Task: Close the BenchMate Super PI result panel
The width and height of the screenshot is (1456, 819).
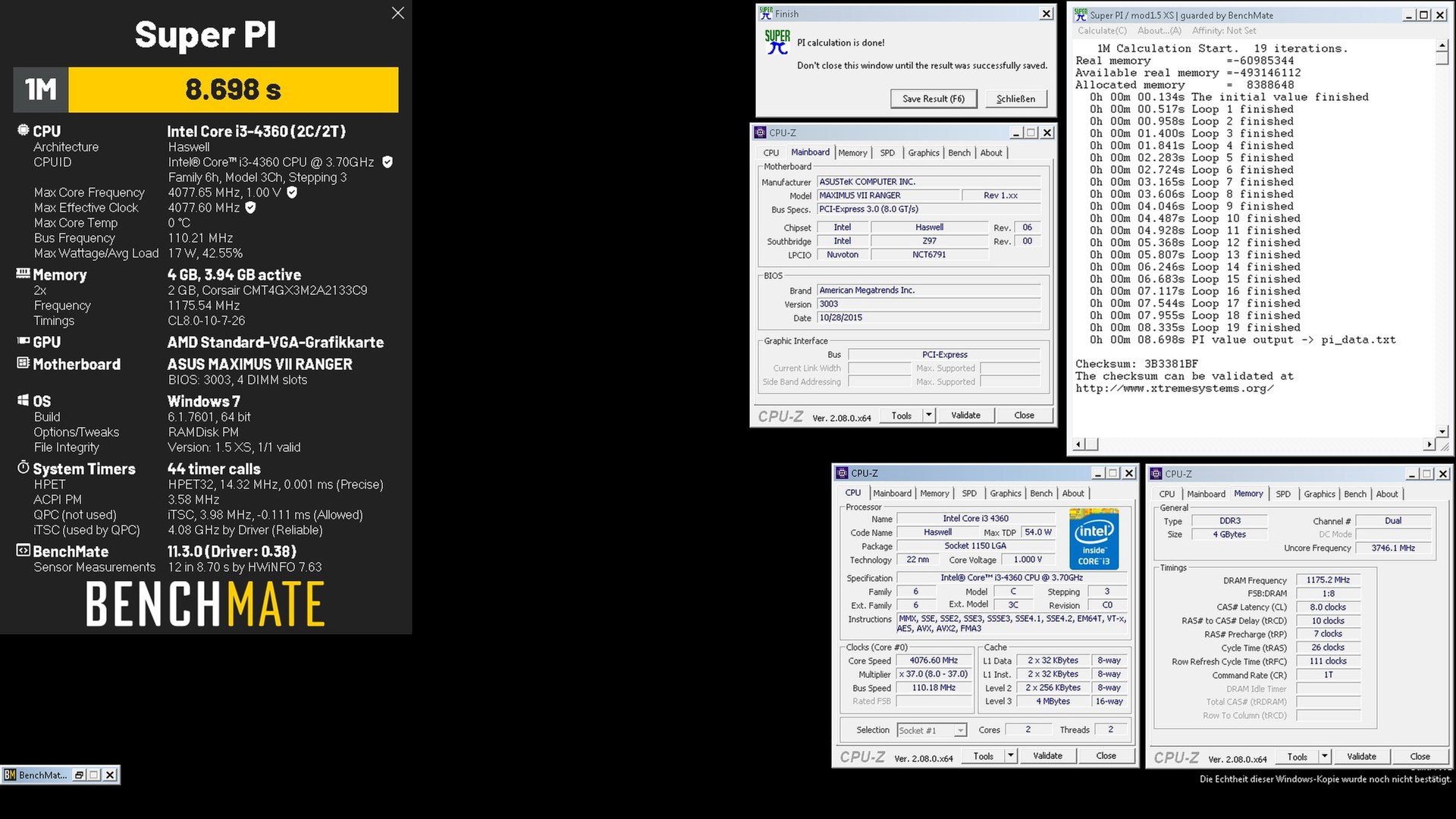Action: (x=397, y=13)
